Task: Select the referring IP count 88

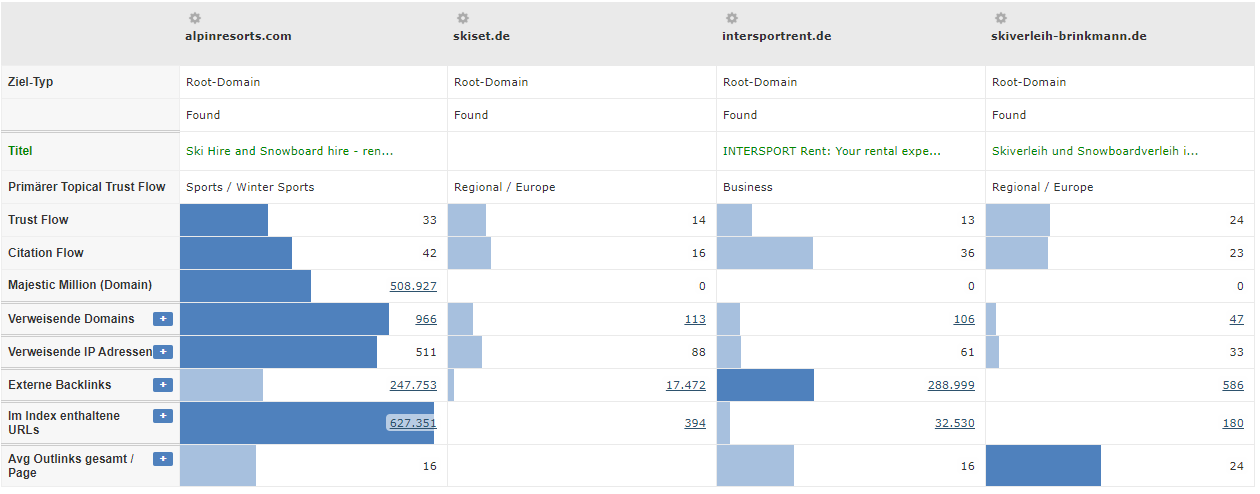Action: [699, 352]
